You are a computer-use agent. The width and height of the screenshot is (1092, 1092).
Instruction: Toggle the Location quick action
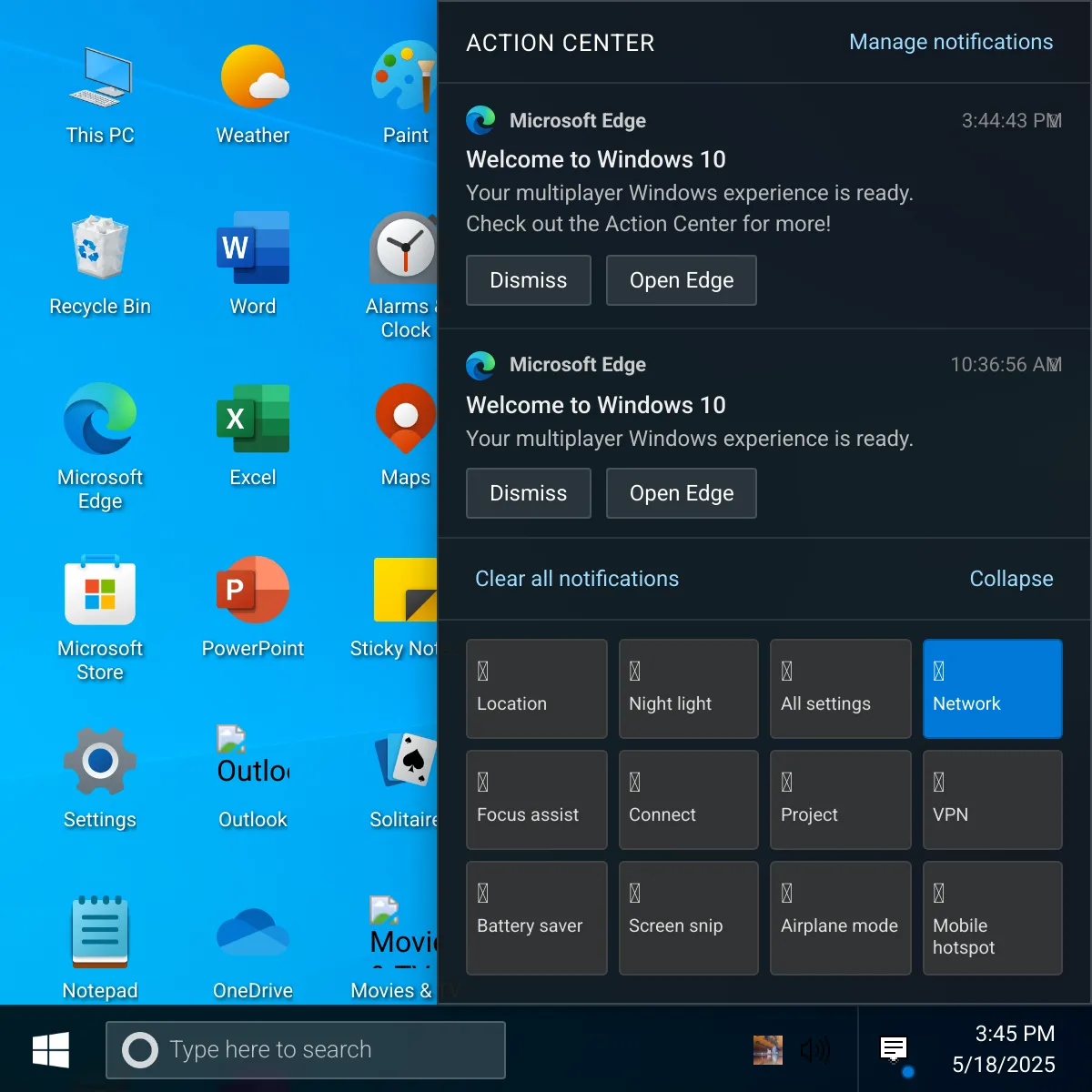[x=537, y=689]
